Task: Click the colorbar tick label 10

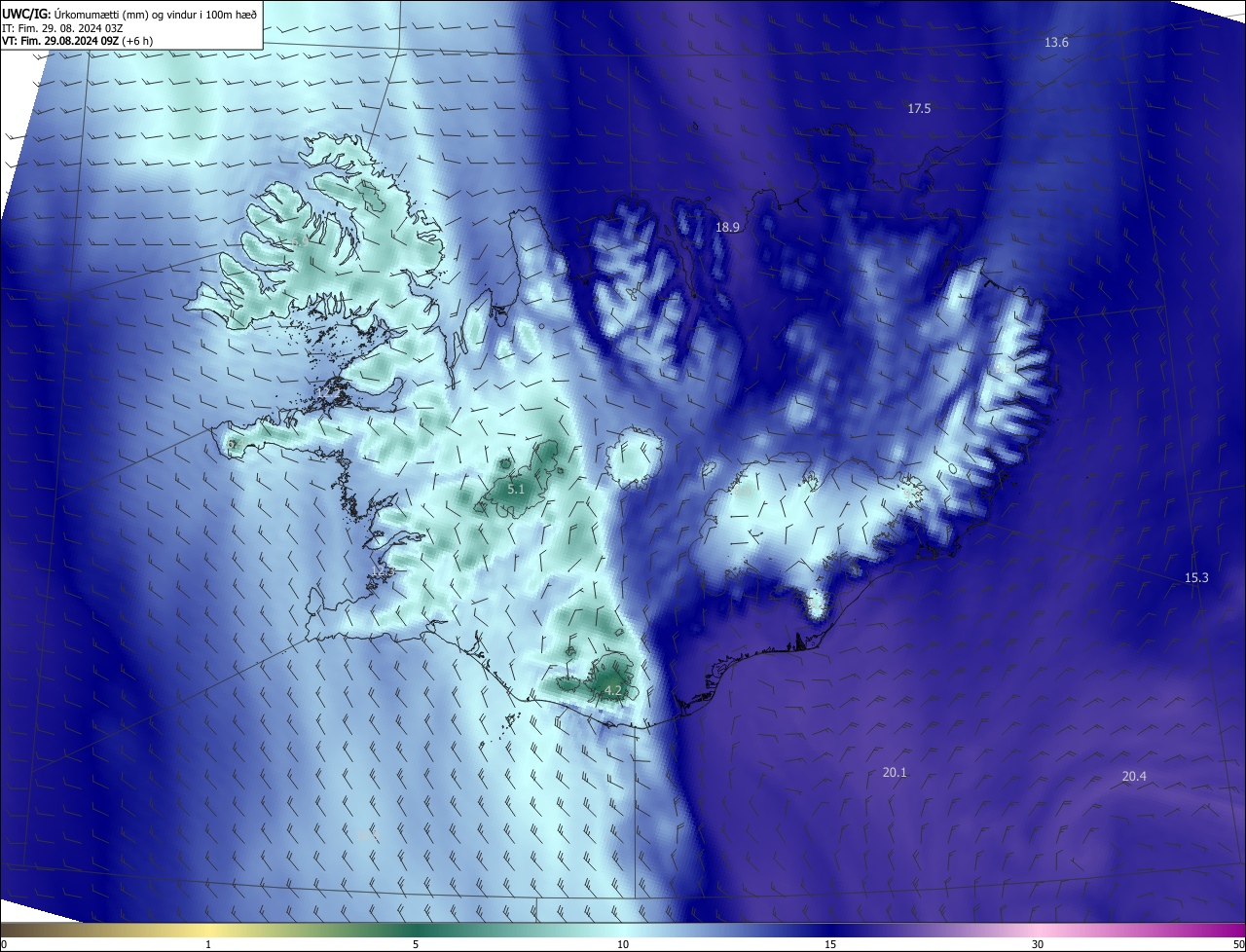Action: click(623, 944)
